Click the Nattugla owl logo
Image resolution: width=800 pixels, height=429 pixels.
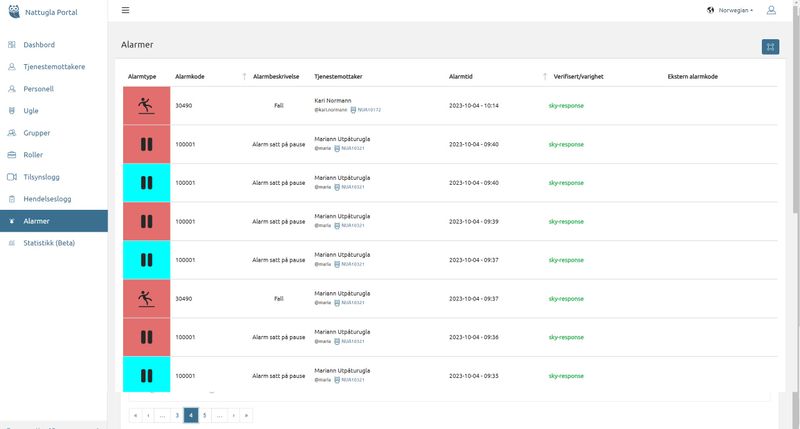click(x=11, y=11)
